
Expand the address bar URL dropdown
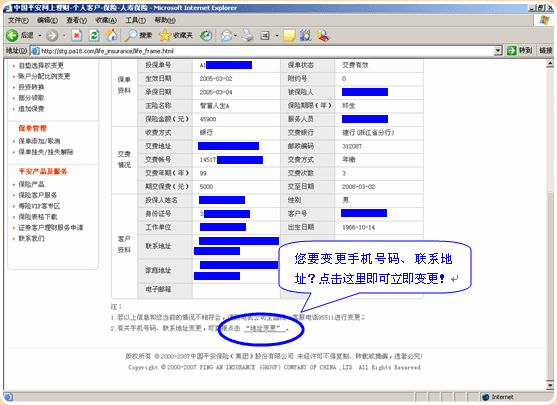498,51
